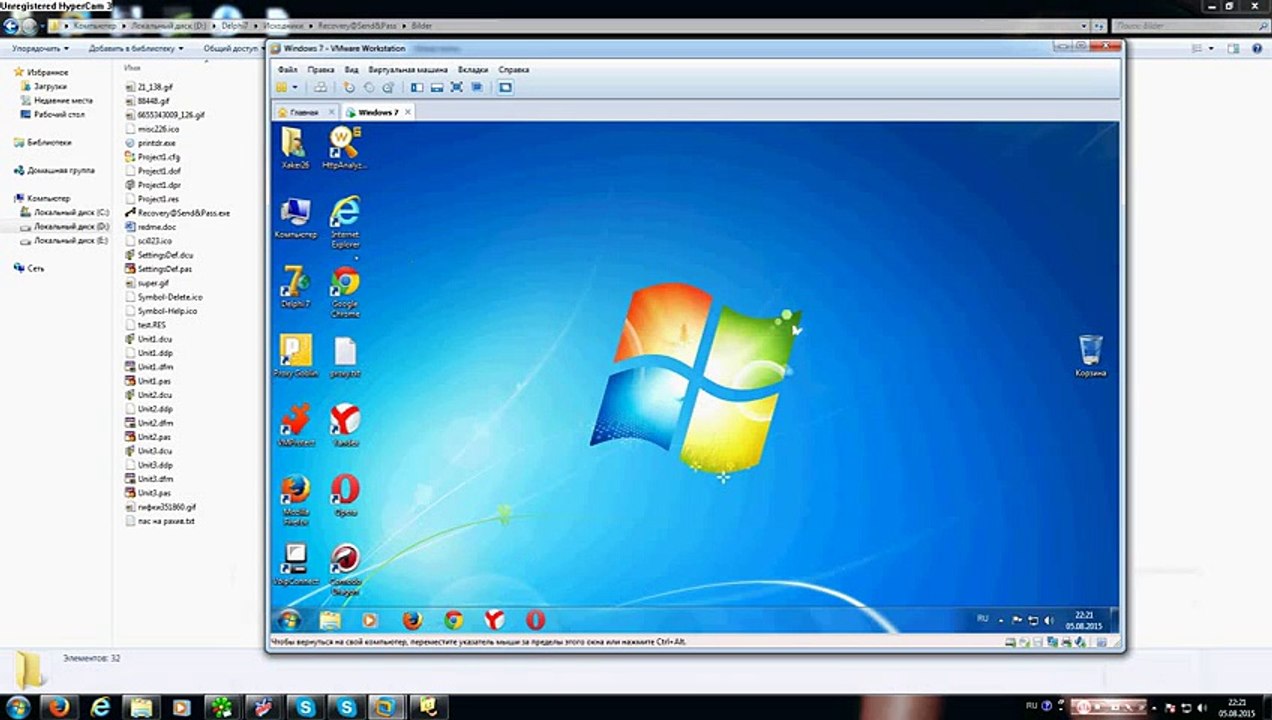Open Вид menu in VMware

tap(351, 70)
